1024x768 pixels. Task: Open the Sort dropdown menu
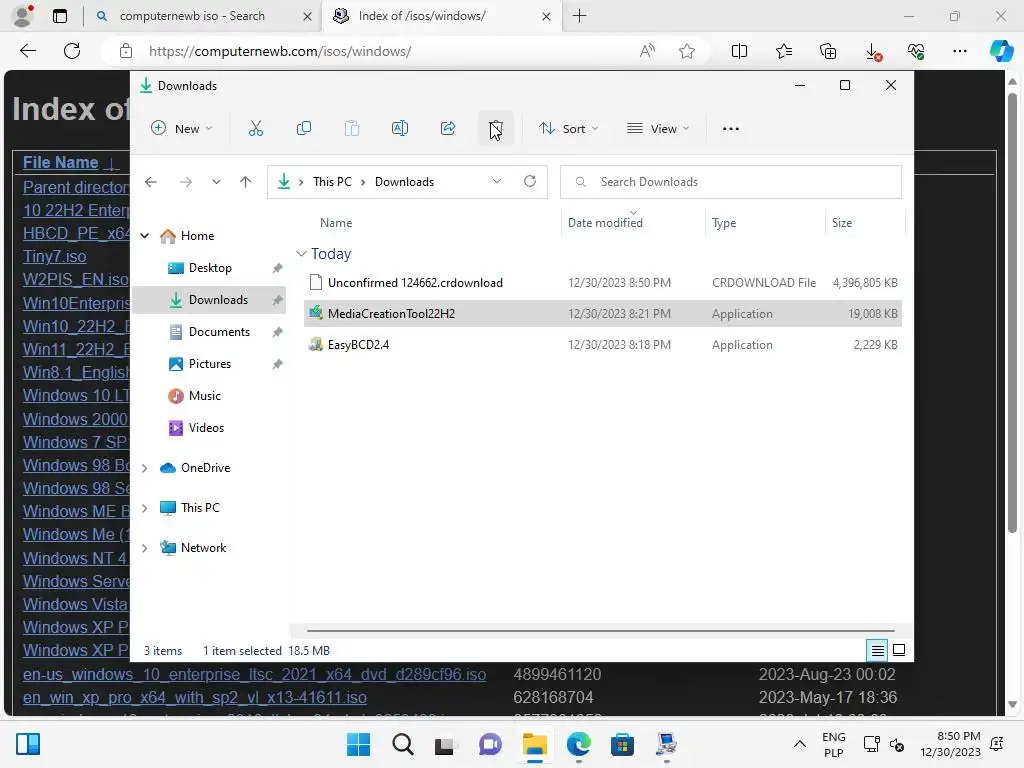pos(568,129)
